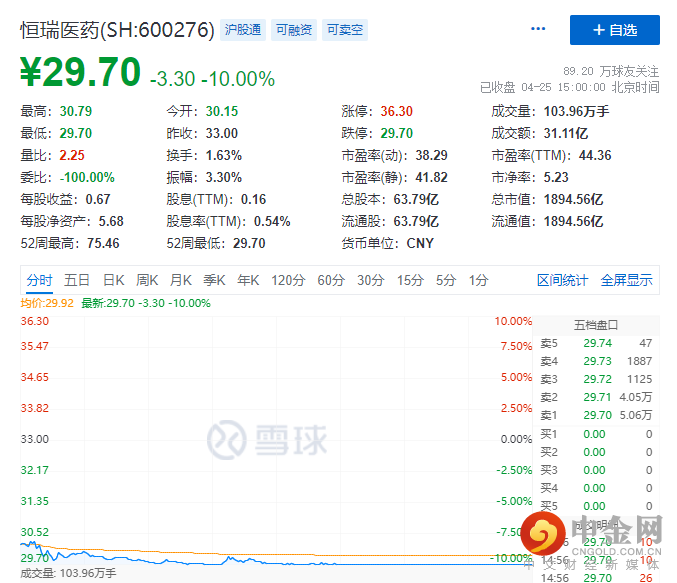The height and width of the screenshot is (583, 677).
Task: Click the current price ¥29.70
Action: 80,72
